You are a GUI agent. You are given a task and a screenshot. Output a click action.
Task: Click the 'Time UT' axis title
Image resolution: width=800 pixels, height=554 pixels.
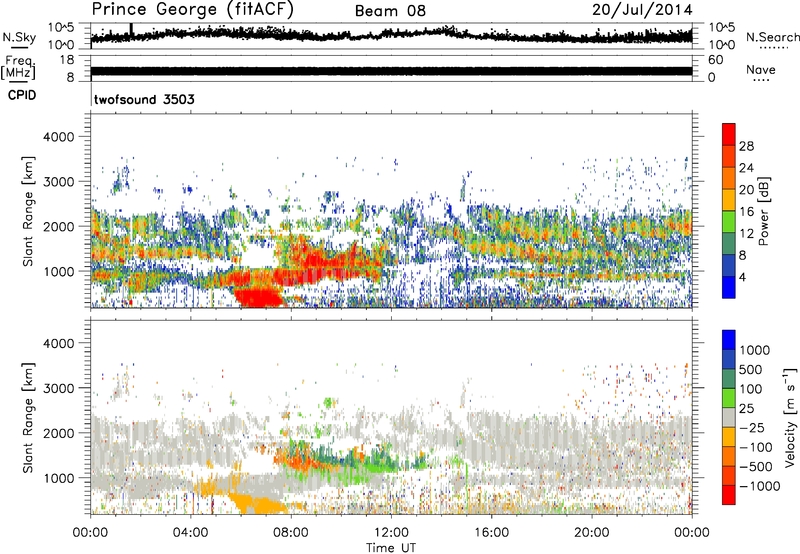(391, 548)
